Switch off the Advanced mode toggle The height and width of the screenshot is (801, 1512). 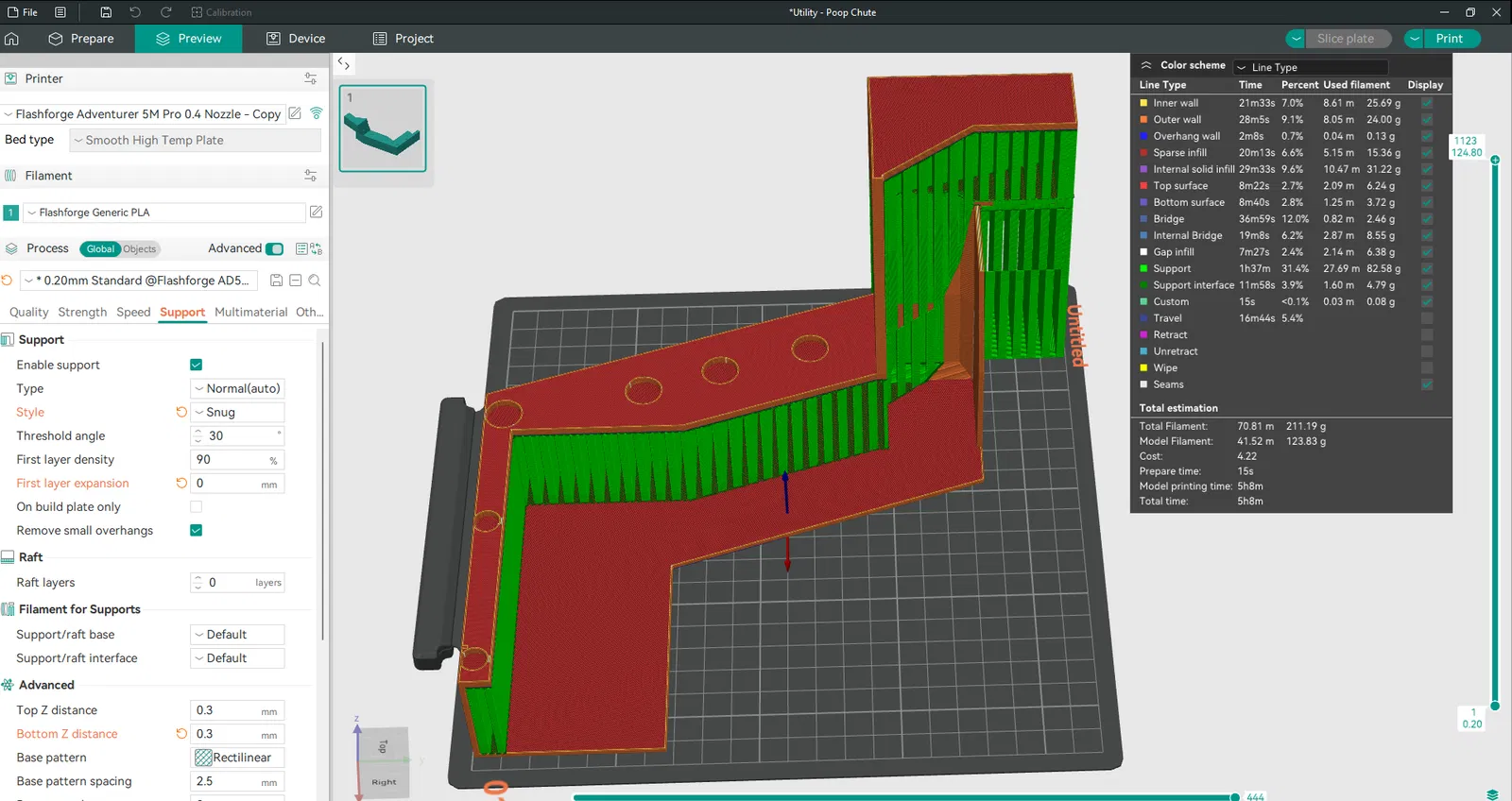(275, 248)
